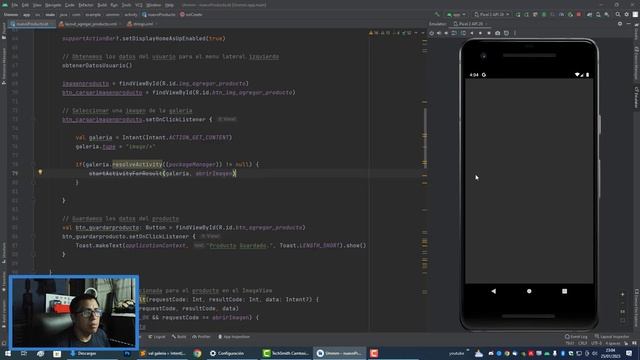Click the Back icon in emulator toolbar
The height and width of the screenshot is (360, 640).
tap(472, 33)
